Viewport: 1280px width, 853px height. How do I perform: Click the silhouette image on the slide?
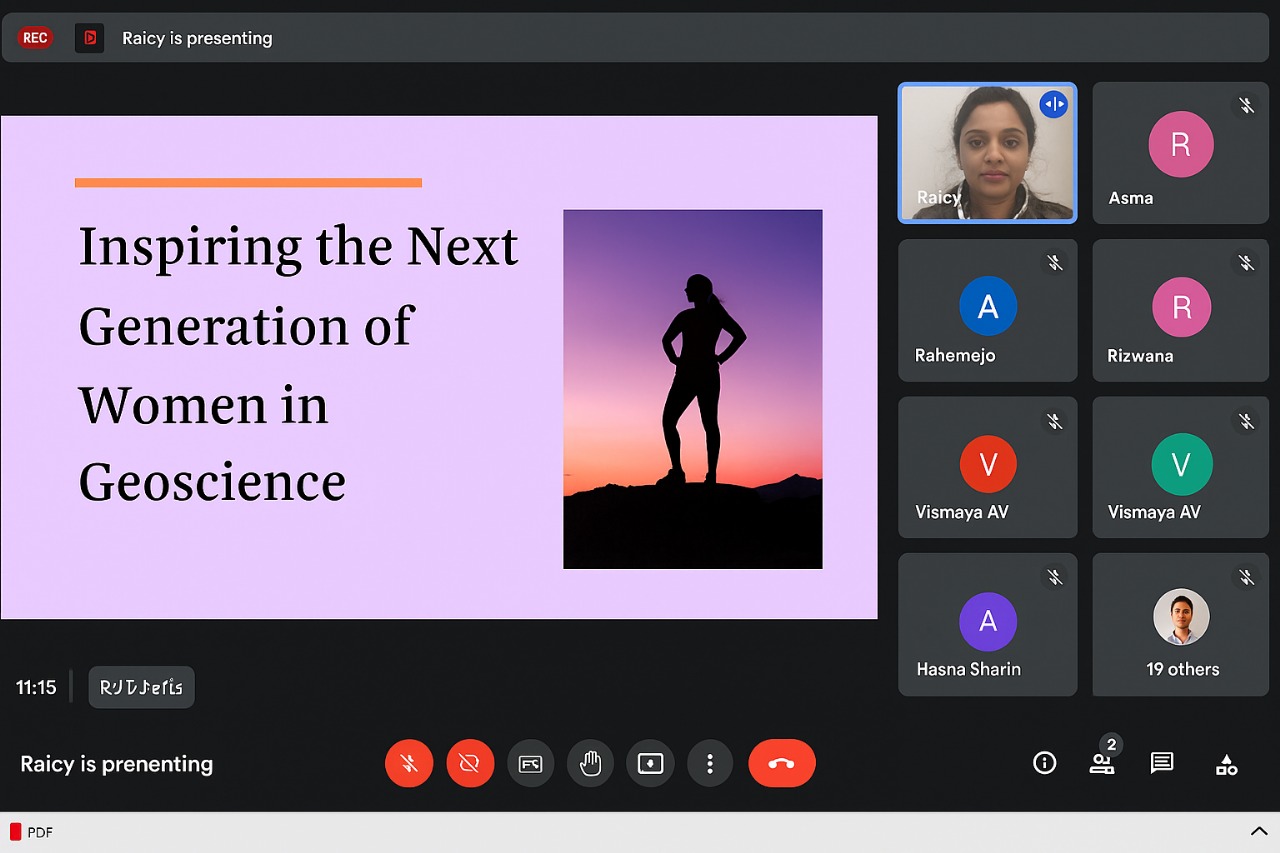click(692, 389)
